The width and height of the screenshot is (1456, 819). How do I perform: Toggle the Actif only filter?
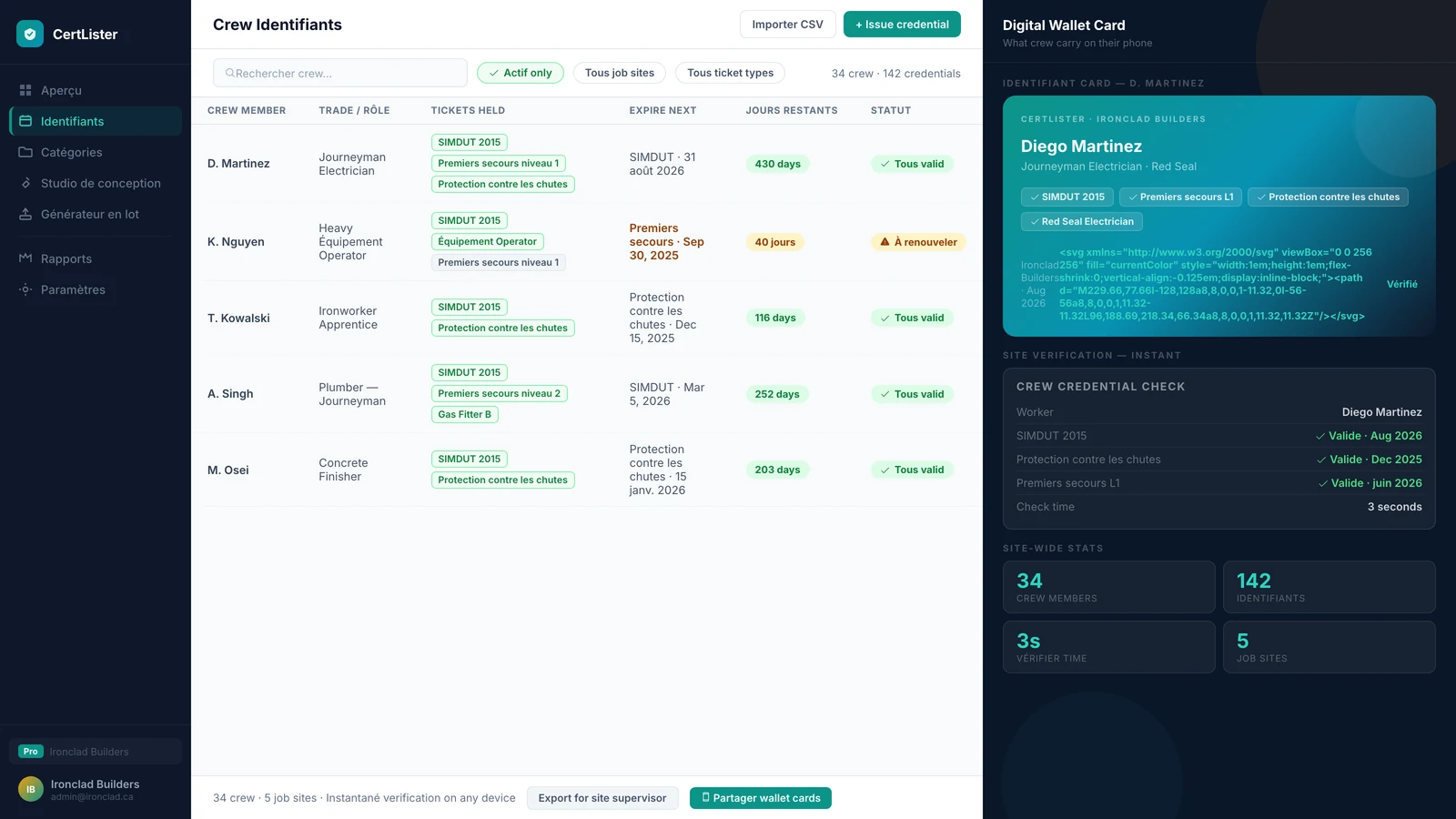coord(521,73)
